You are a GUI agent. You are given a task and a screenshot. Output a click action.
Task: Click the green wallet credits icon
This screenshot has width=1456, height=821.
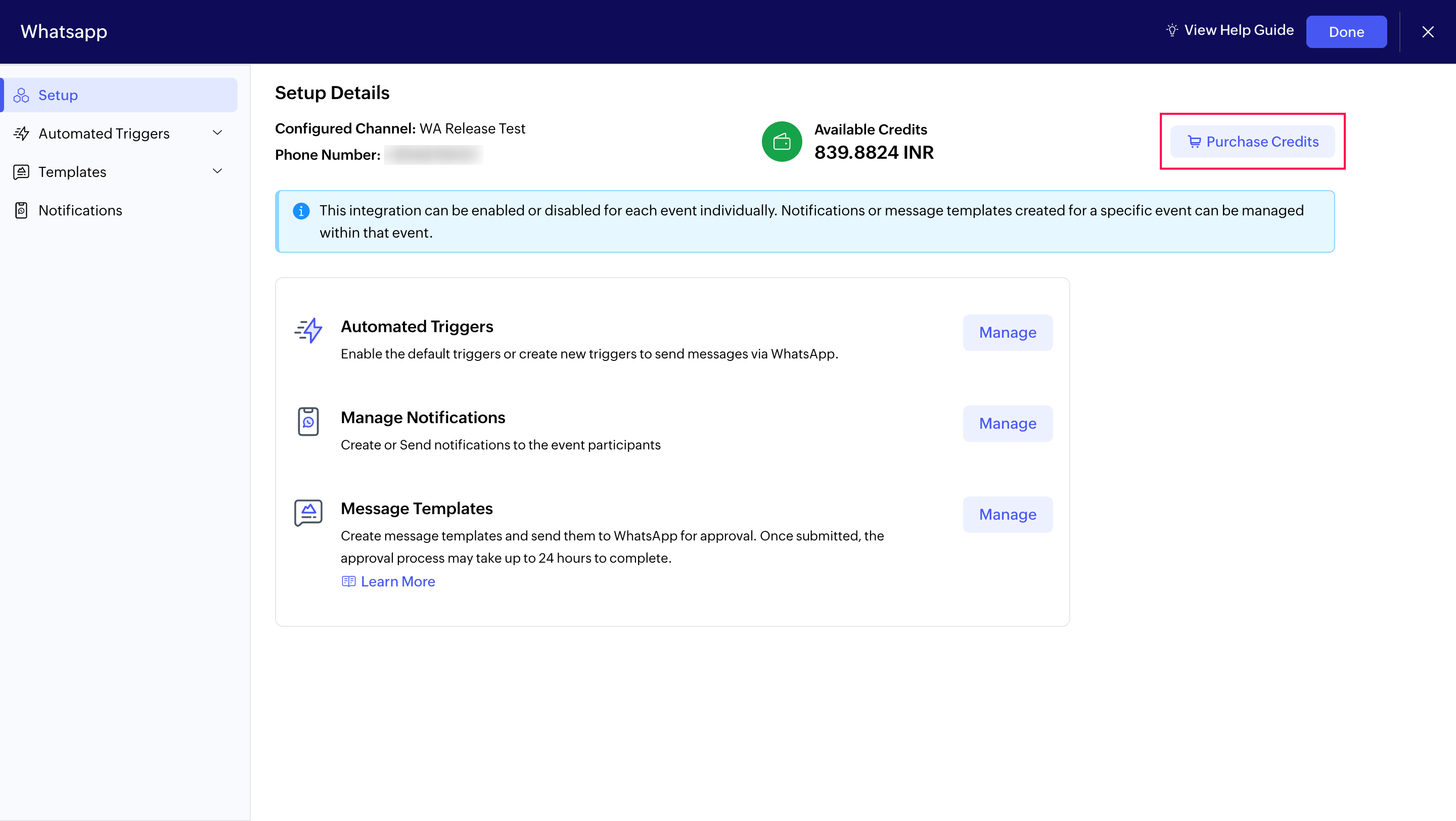click(781, 141)
